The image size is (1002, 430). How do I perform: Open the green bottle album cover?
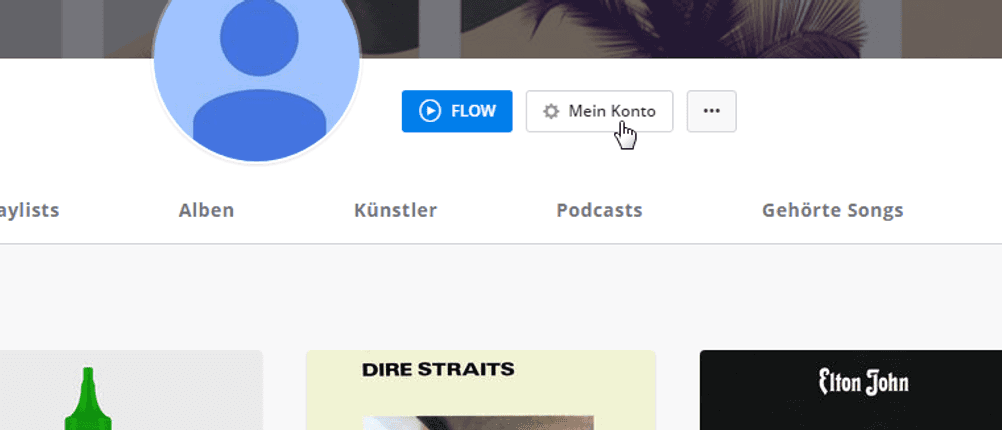131,390
